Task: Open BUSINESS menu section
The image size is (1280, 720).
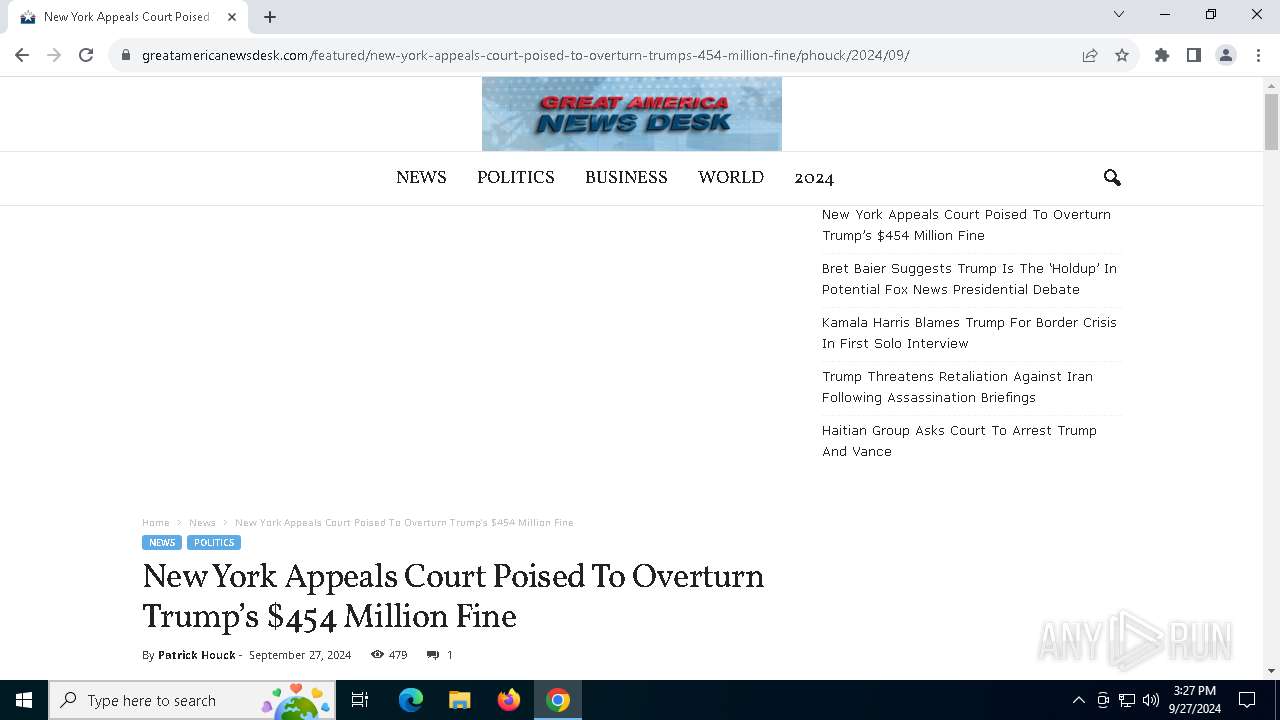Action: (626, 177)
